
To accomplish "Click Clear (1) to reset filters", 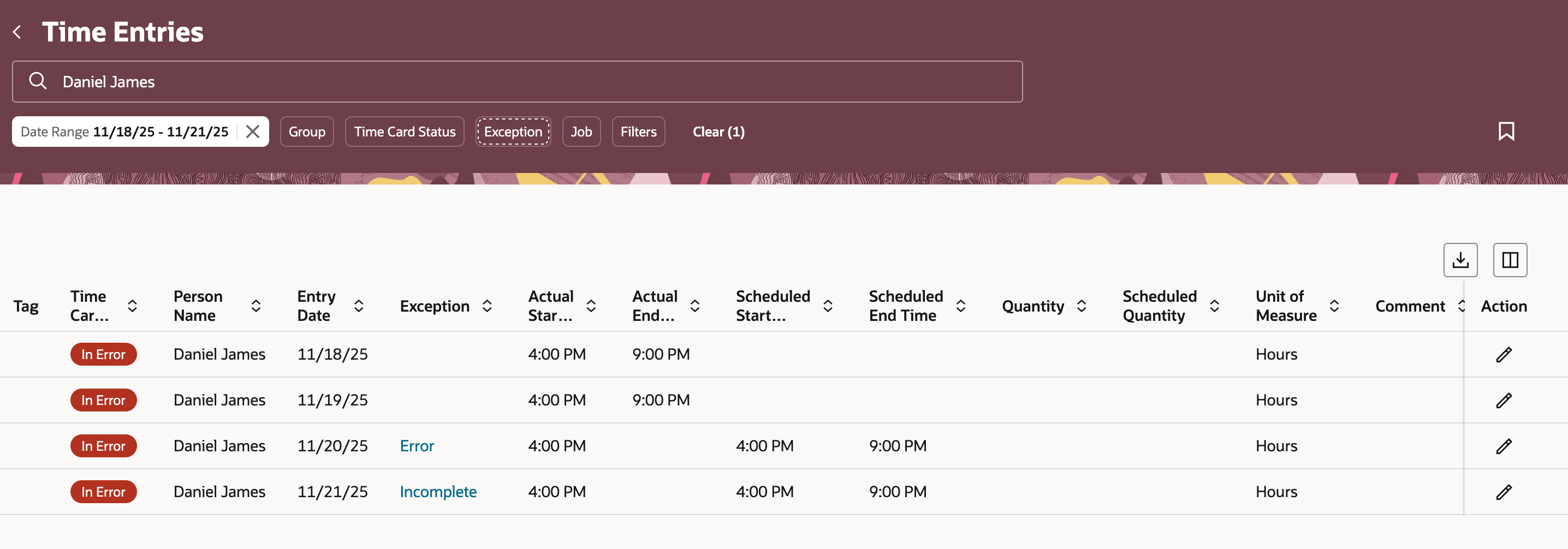I will (718, 132).
